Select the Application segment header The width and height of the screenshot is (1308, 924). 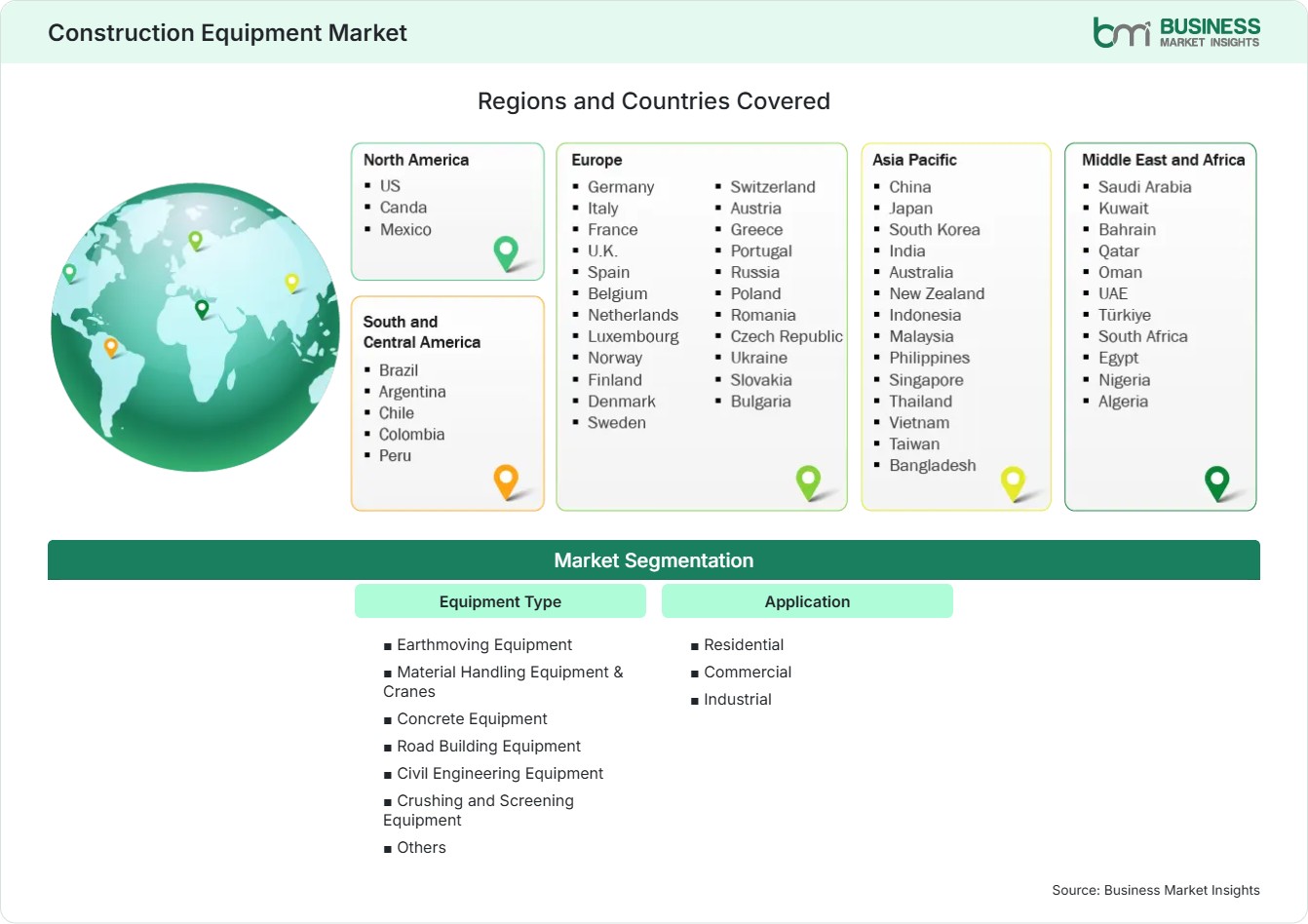click(807, 601)
